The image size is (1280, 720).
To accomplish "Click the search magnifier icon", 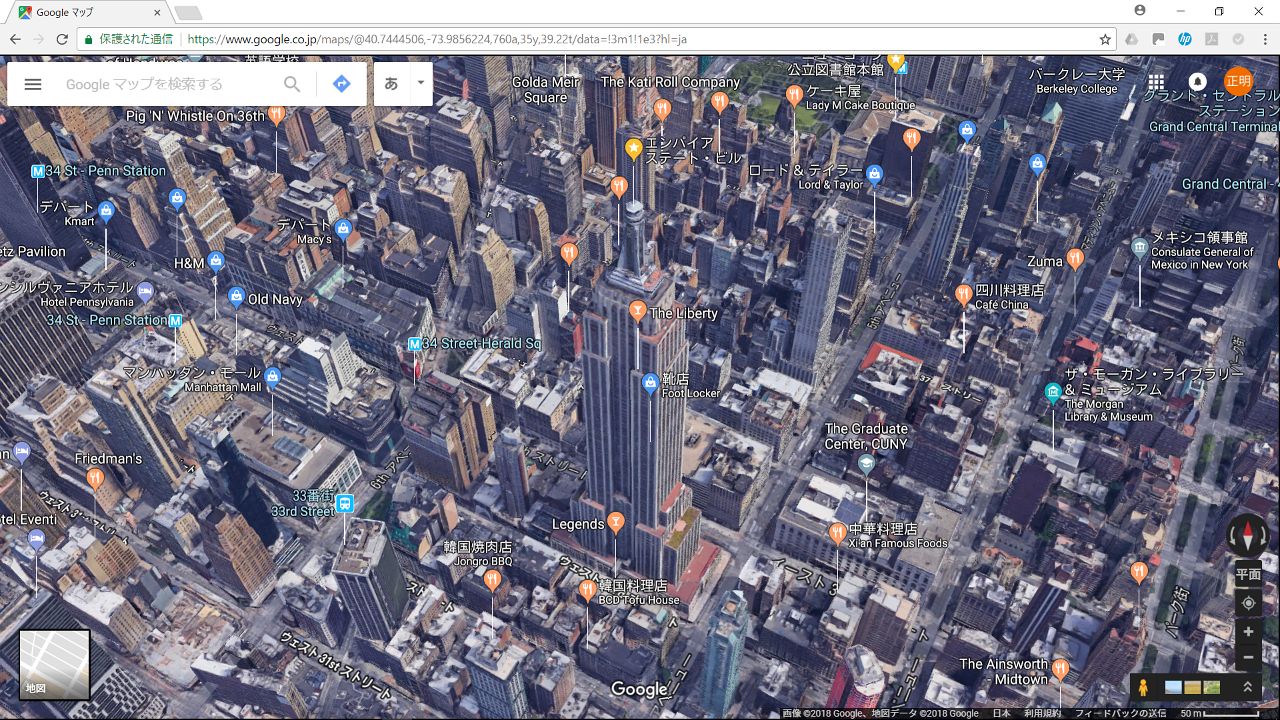I will (292, 84).
